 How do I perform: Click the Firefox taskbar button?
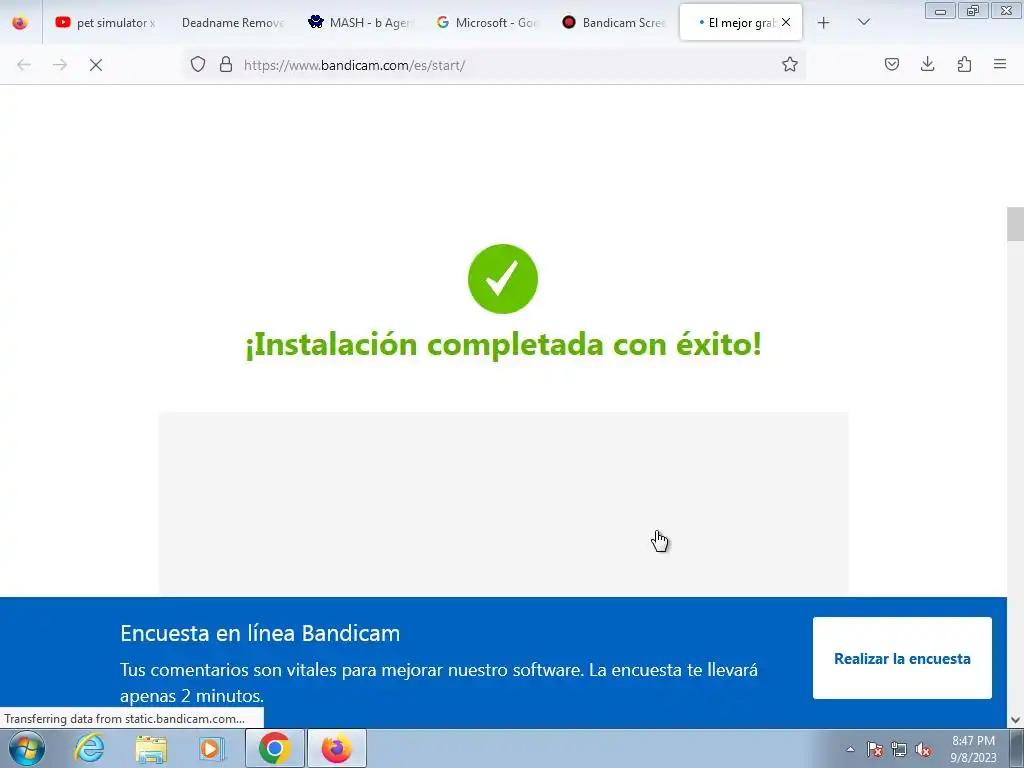coord(336,748)
